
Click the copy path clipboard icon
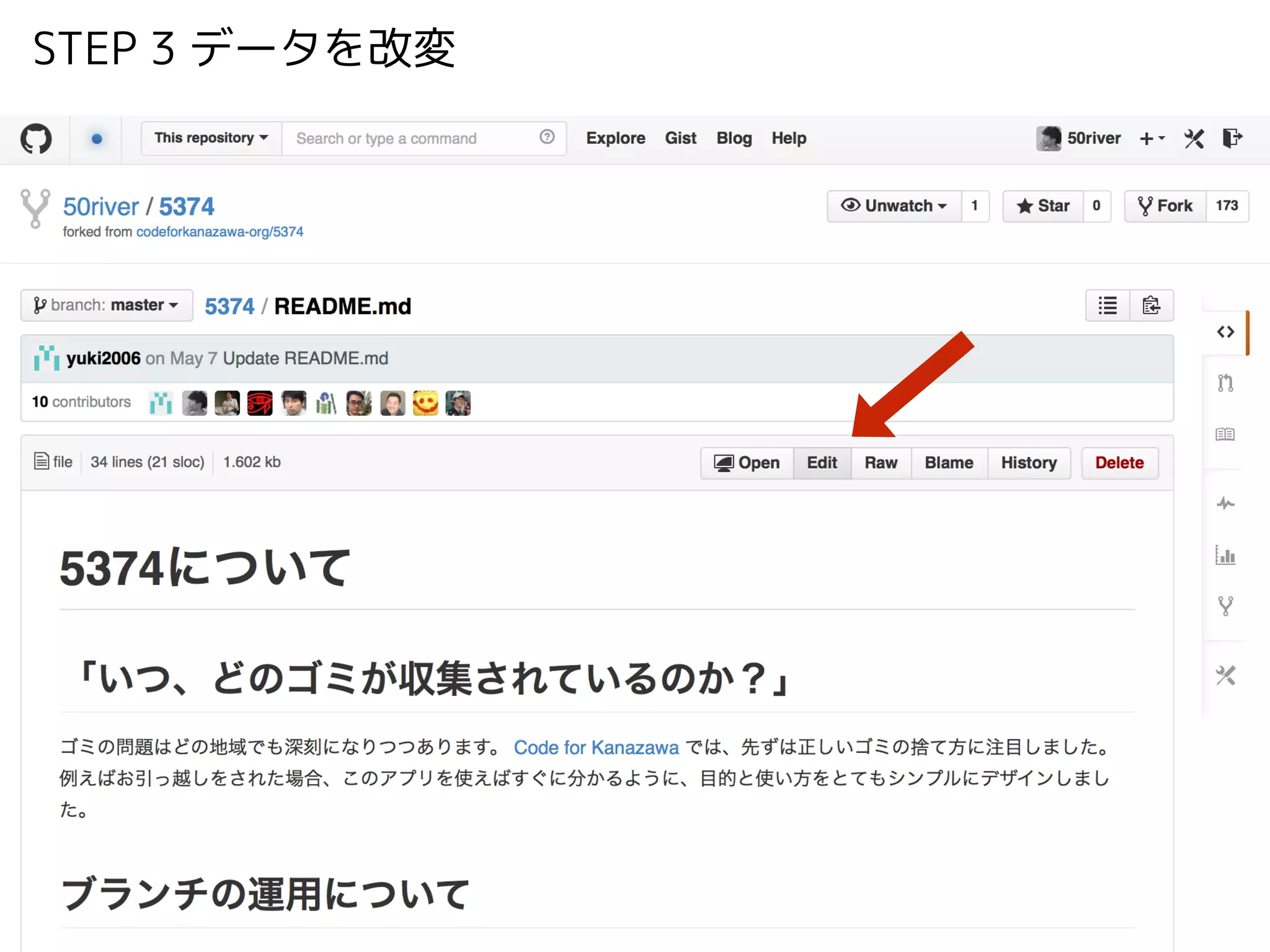pos(1152,306)
